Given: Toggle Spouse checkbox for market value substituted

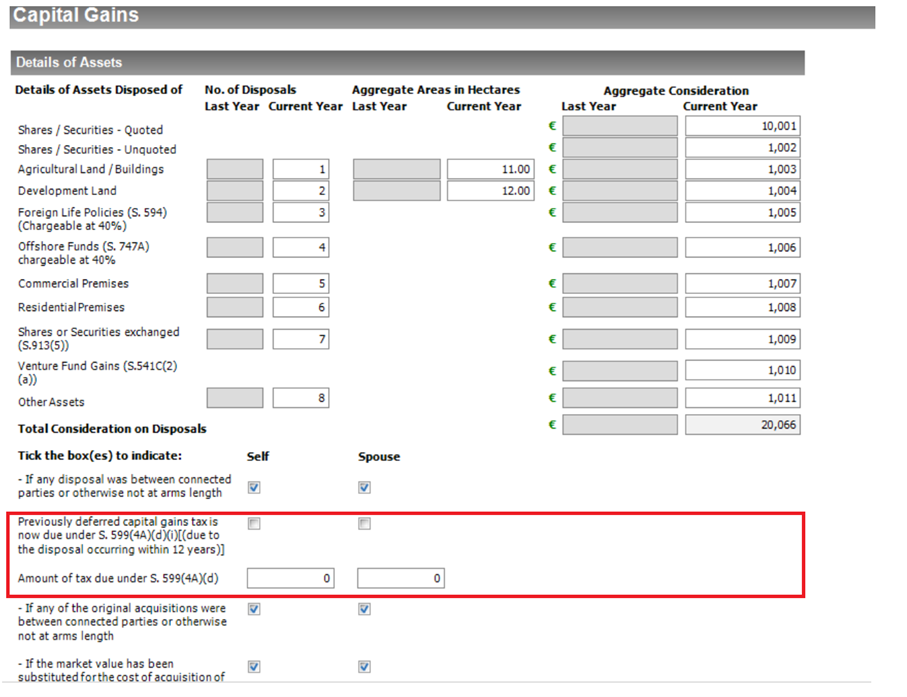Looking at the screenshot, I should [364, 667].
